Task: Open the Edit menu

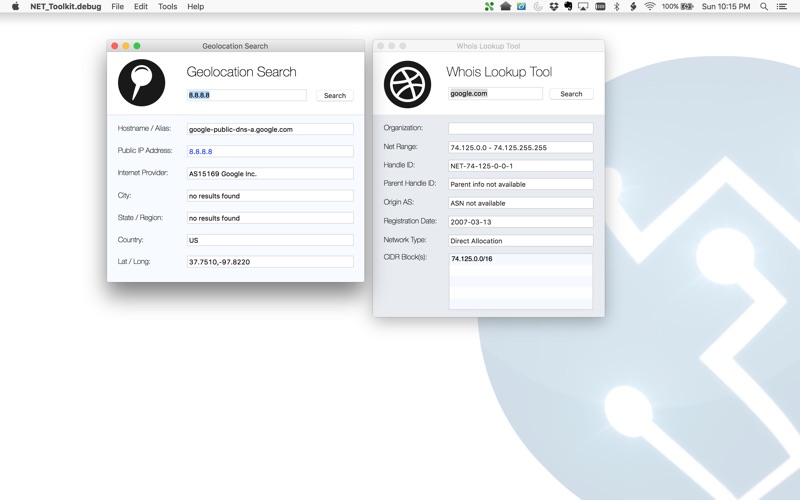Action: (x=141, y=7)
